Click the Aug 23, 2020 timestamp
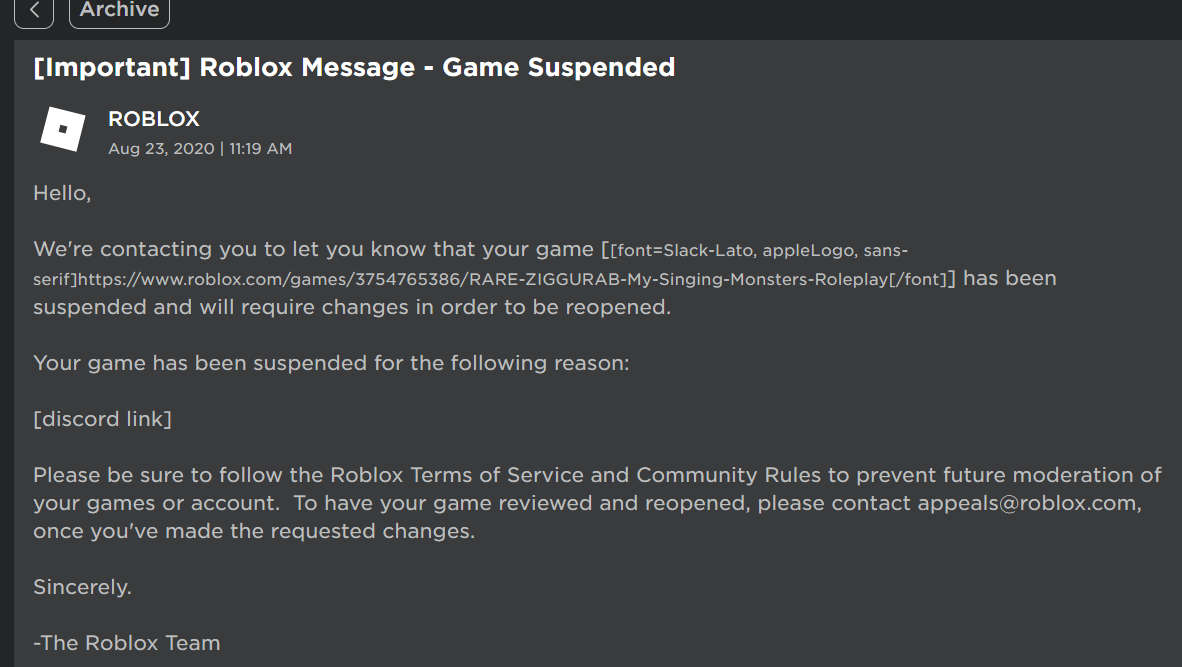1182x667 pixels. pyautogui.click(x=200, y=148)
